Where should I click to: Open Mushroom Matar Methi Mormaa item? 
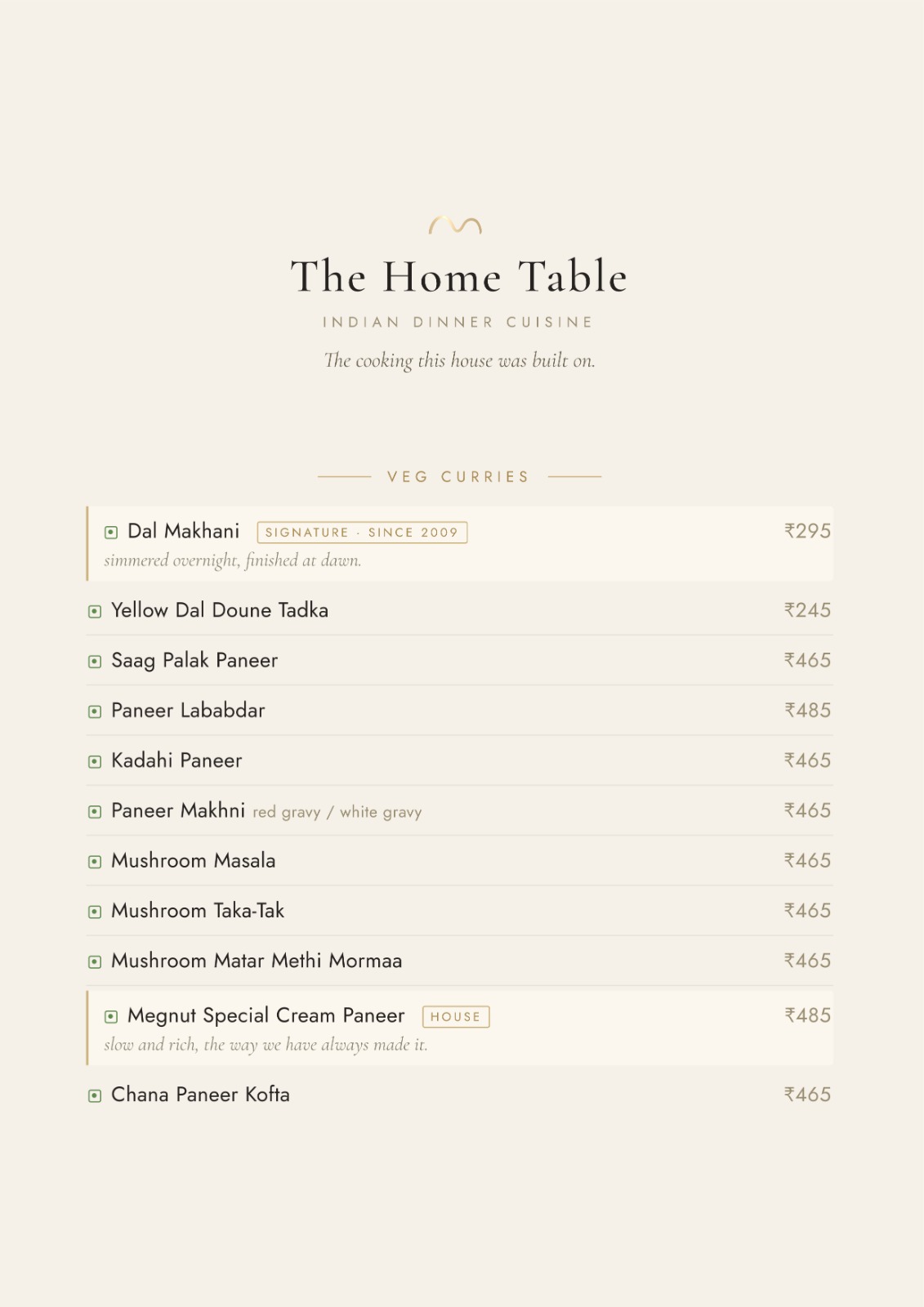pyautogui.click(x=459, y=961)
